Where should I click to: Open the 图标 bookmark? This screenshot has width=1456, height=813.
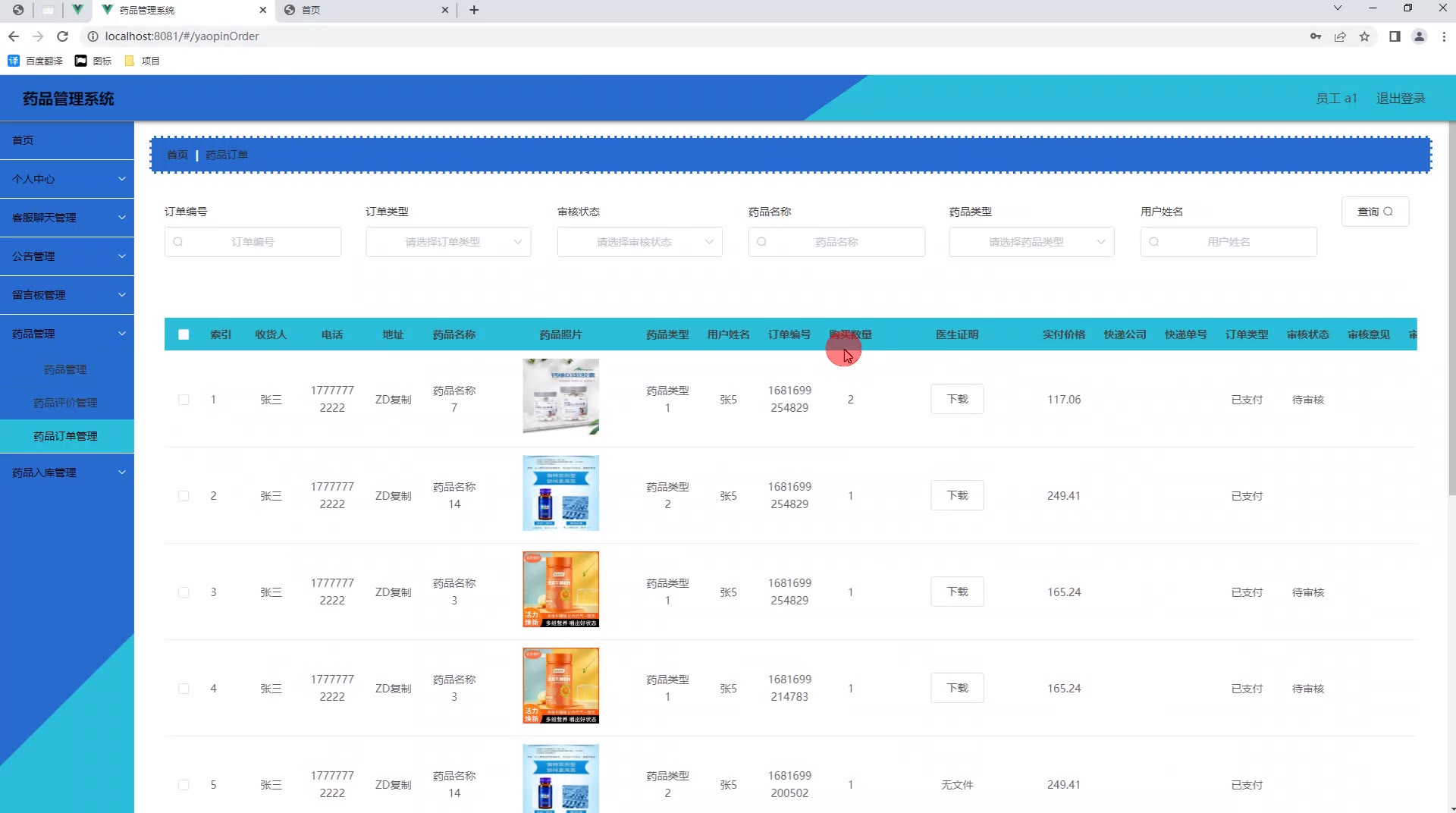93,61
